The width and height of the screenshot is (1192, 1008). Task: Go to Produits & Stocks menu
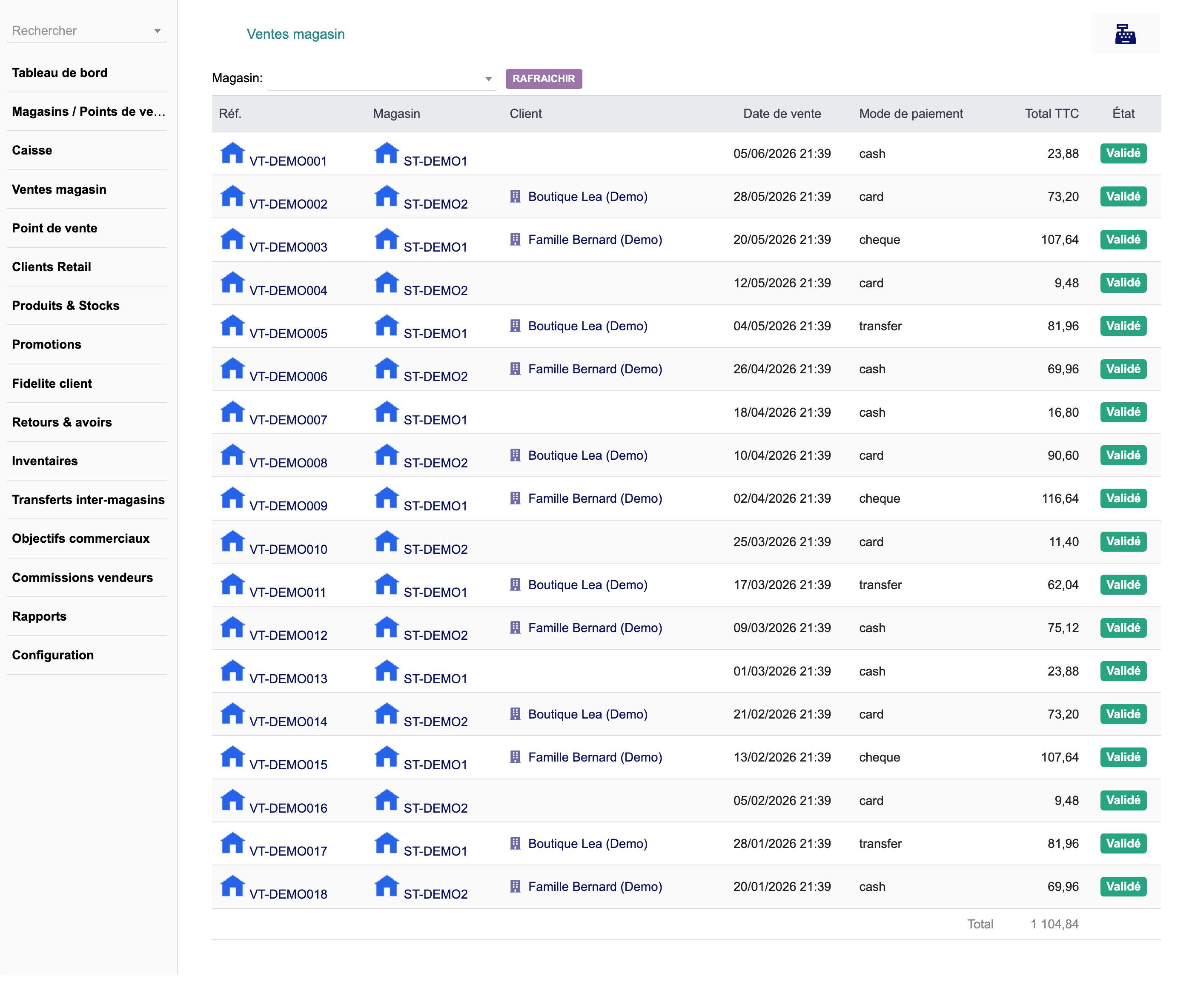pyautogui.click(x=66, y=305)
